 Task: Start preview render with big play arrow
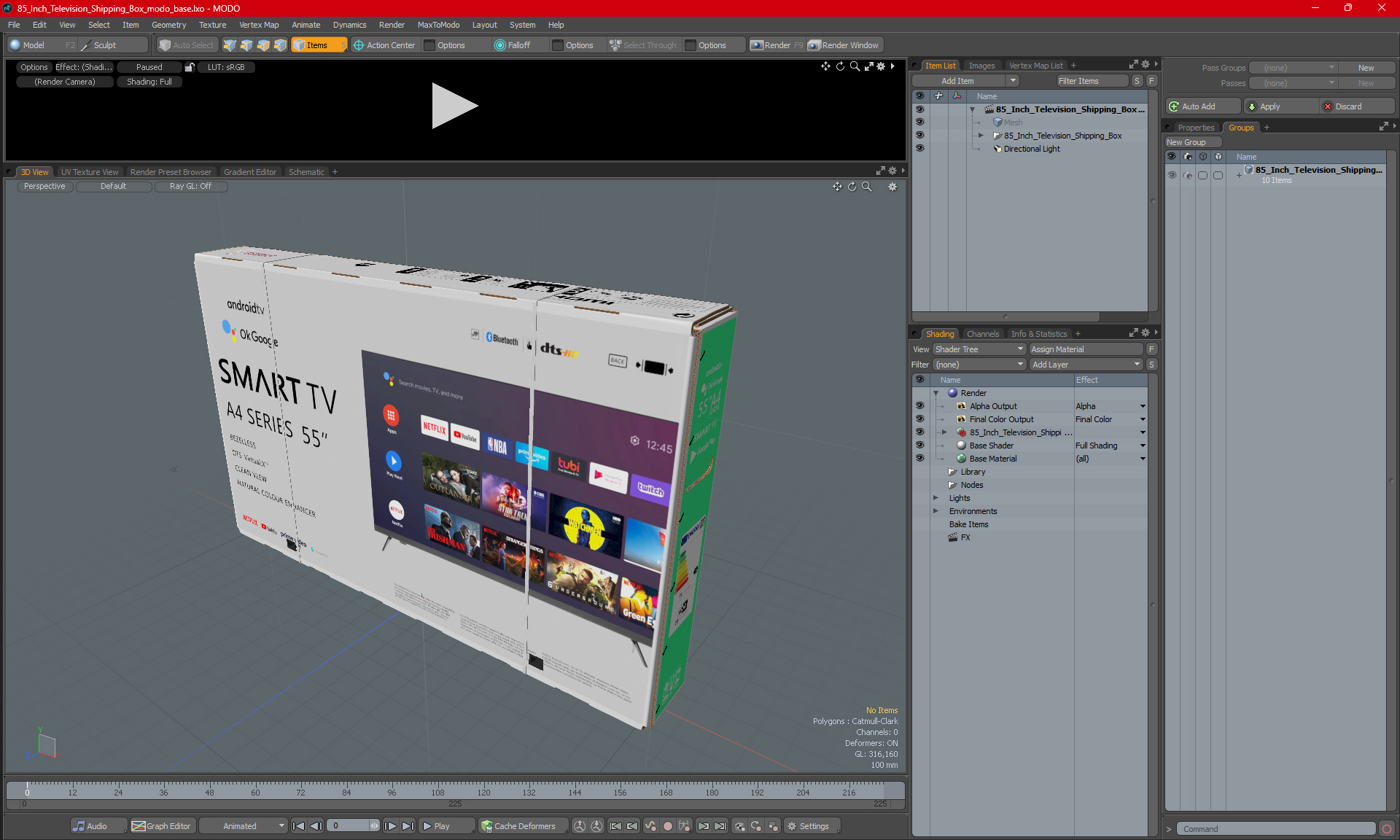(454, 106)
